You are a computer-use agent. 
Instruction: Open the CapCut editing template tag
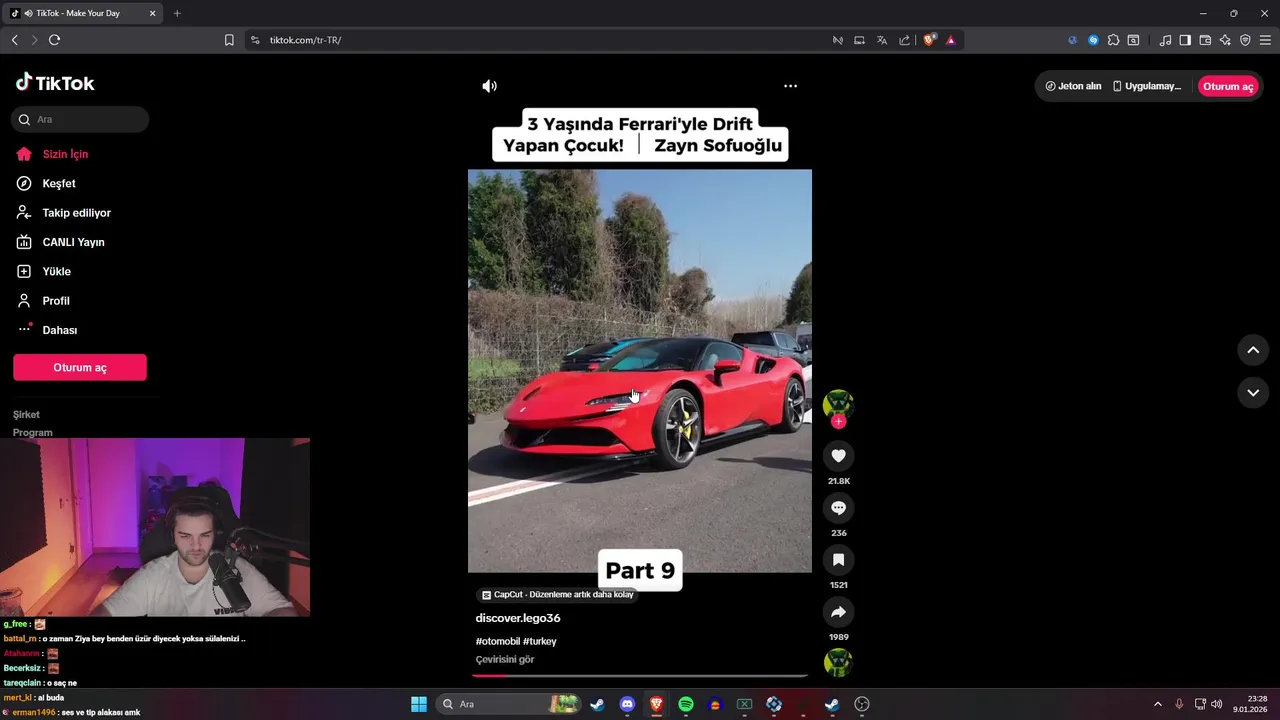557,594
